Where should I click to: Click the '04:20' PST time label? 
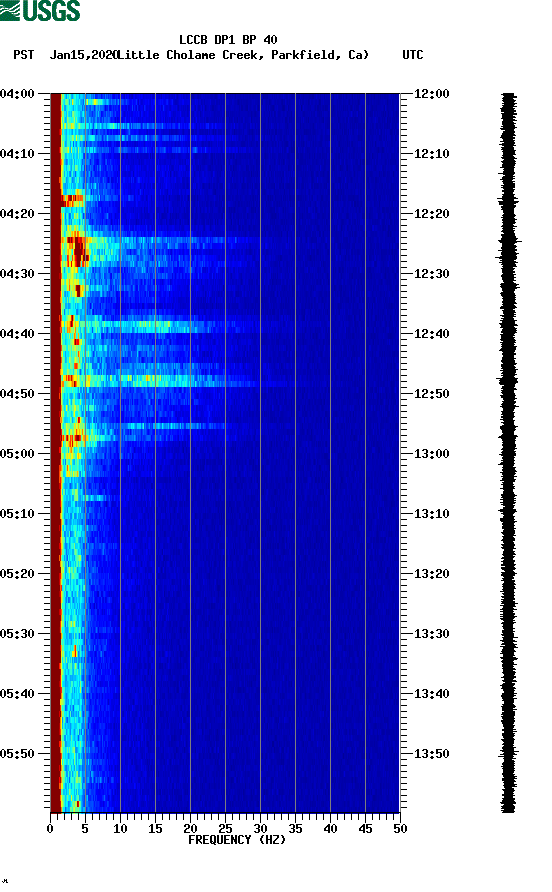[x=18, y=214]
